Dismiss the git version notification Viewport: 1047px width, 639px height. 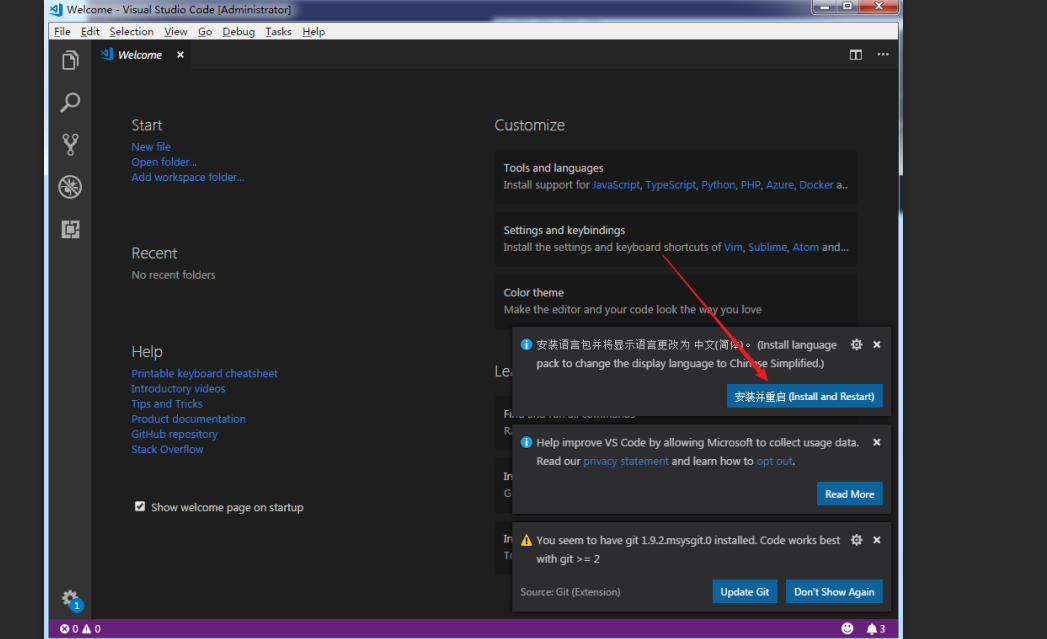tap(877, 540)
